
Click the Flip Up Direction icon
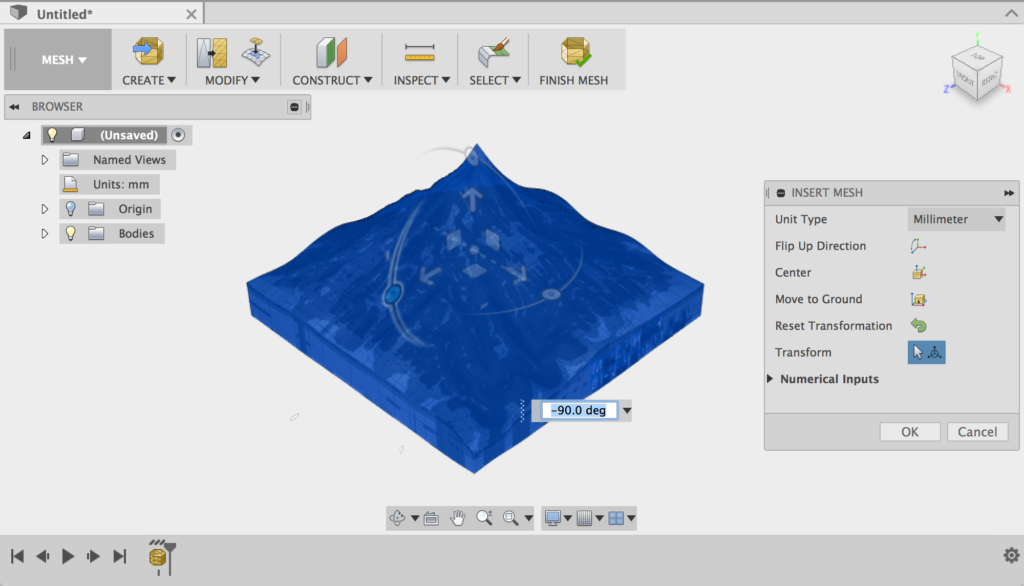pyautogui.click(x=919, y=246)
